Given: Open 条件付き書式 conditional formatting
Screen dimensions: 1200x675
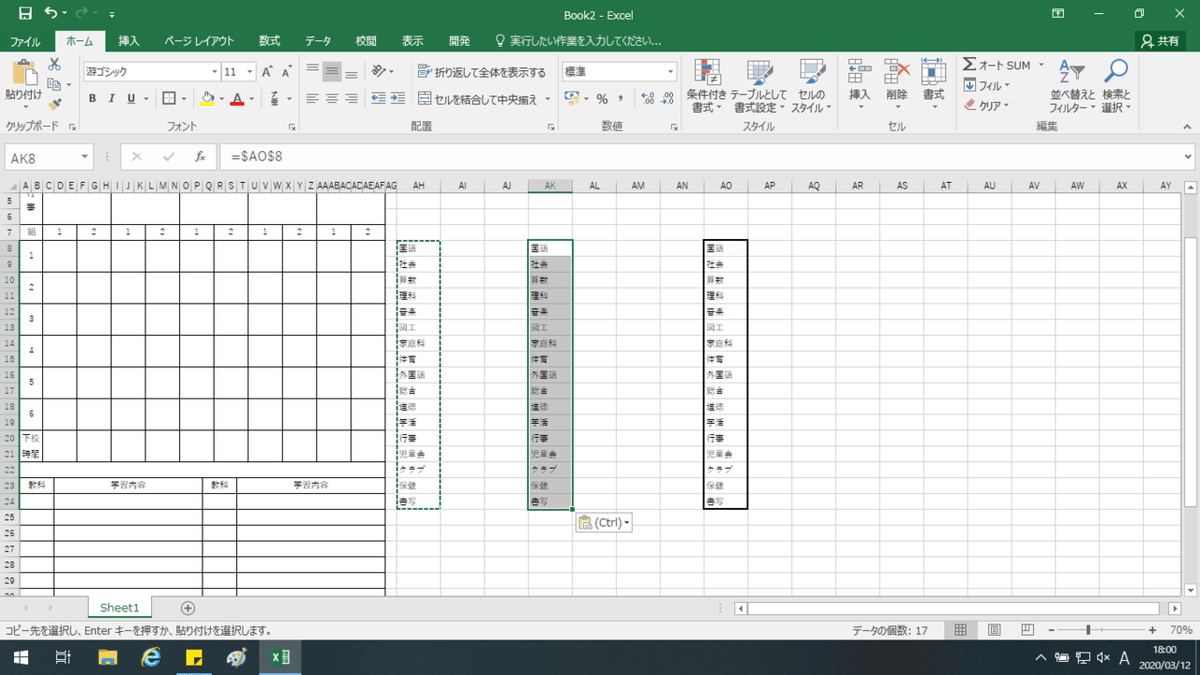Looking at the screenshot, I should point(706,85).
